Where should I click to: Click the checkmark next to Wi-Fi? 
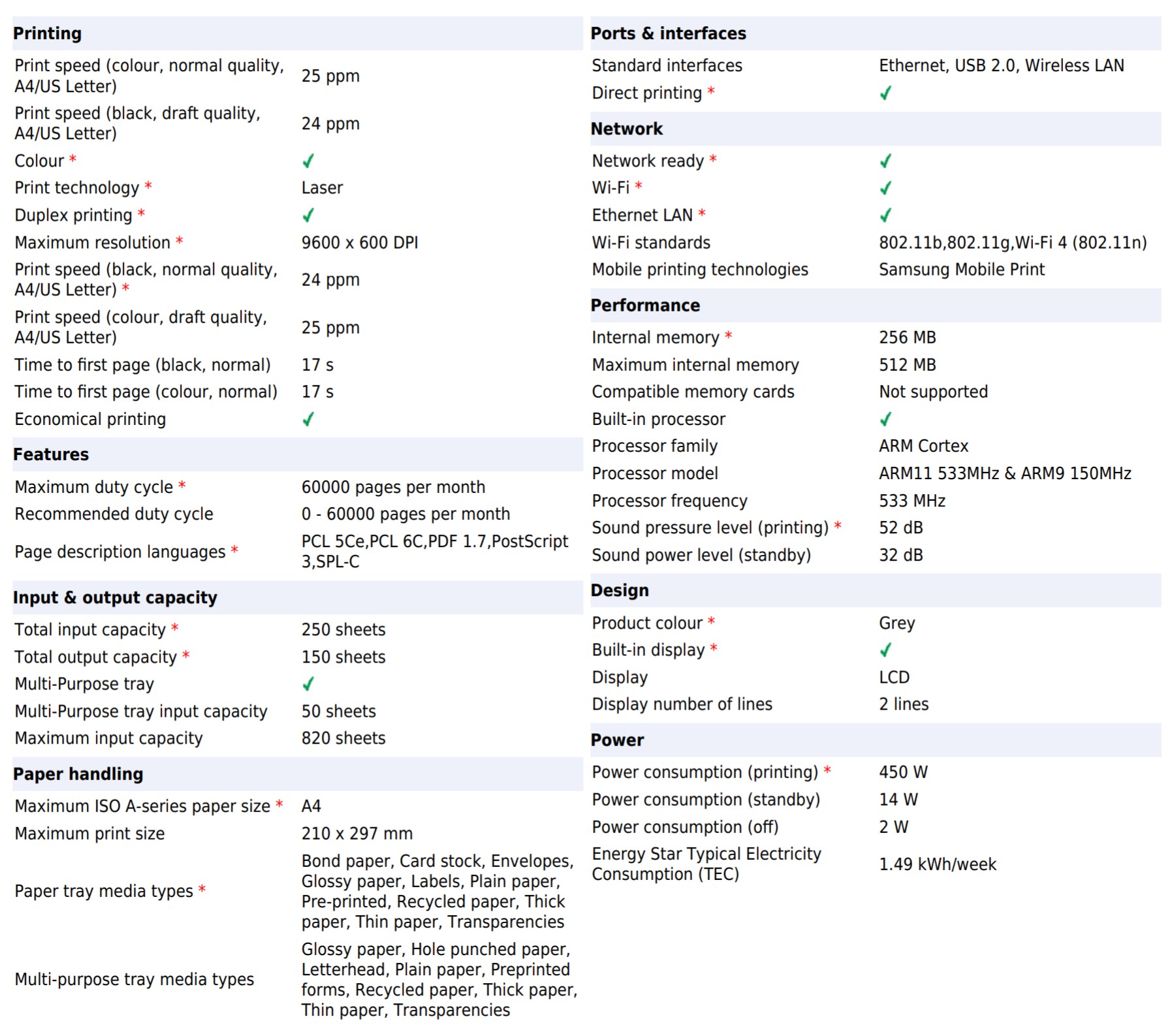click(885, 188)
